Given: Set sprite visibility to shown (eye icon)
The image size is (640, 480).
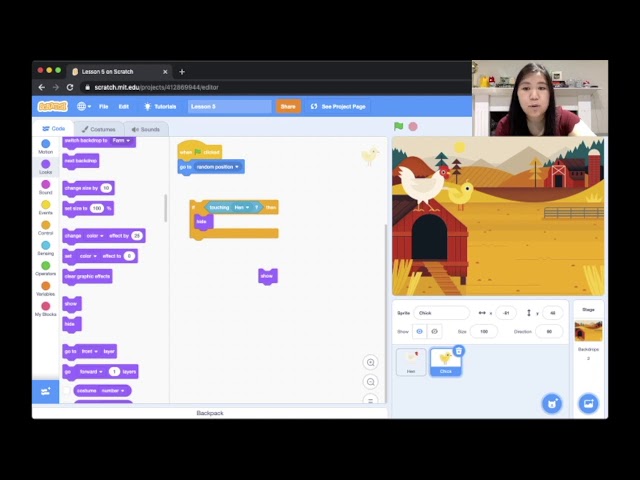Looking at the screenshot, I should (x=419, y=331).
